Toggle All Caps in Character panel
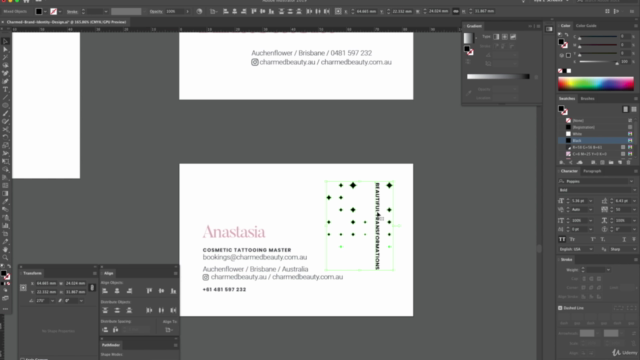The height and width of the screenshot is (360, 640). 562,240
